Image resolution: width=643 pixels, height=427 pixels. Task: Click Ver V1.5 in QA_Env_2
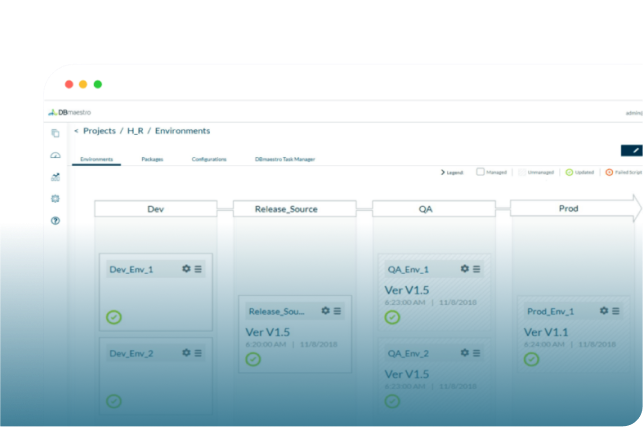[x=407, y=374]
